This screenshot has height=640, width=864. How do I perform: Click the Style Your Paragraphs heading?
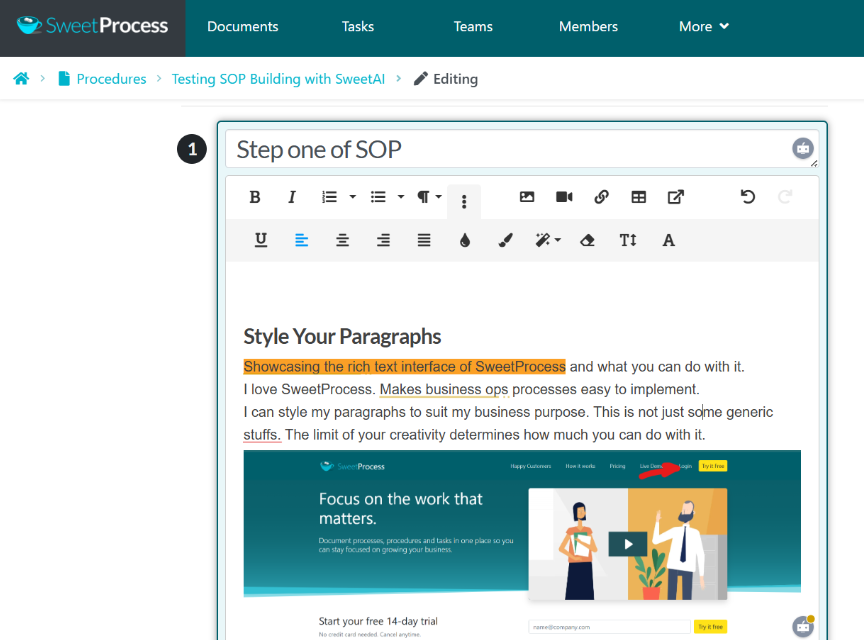click(342, 336)
